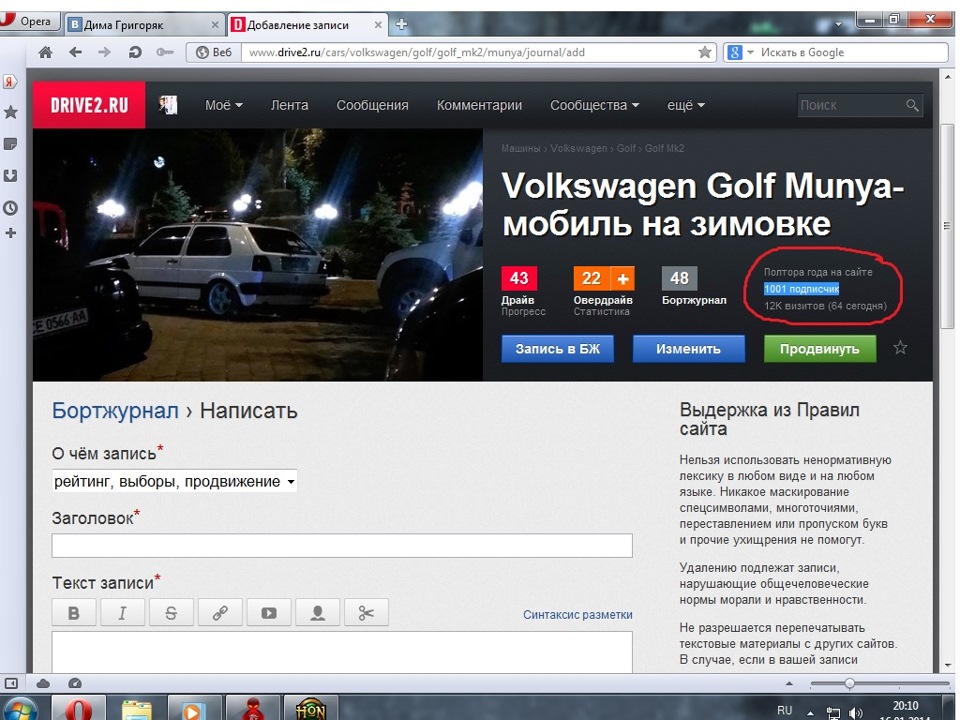The width and height of the screenshot is (960, 720).
Task: Apply bold formatting in editor
Action: [x=73, y=613]
